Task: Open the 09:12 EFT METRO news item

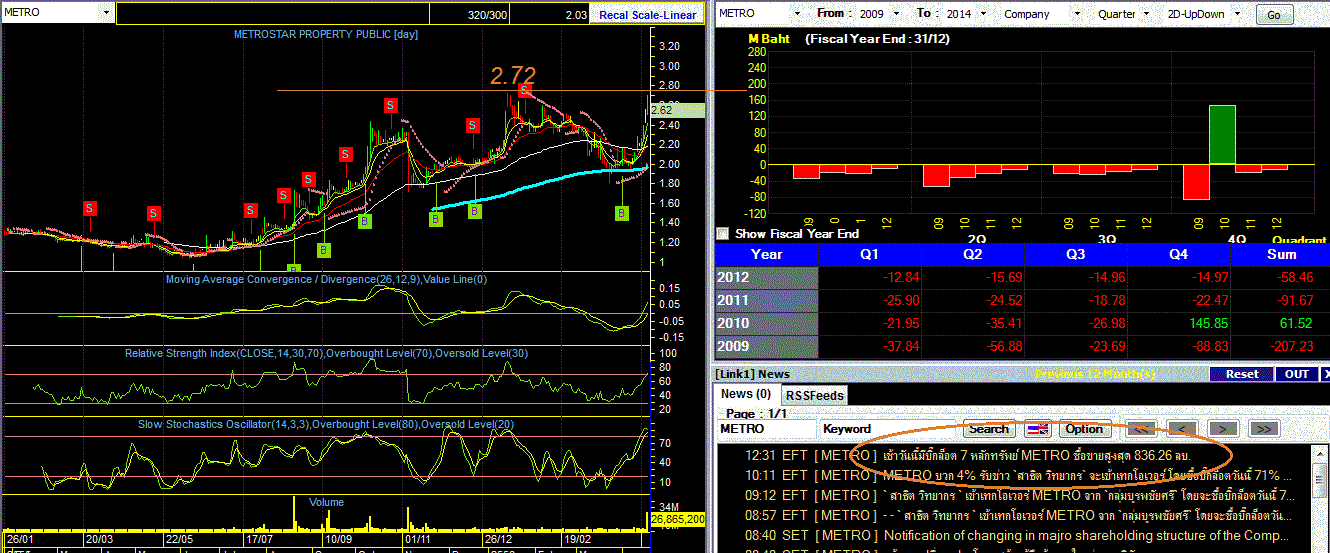Action: tap(1012, 495)
